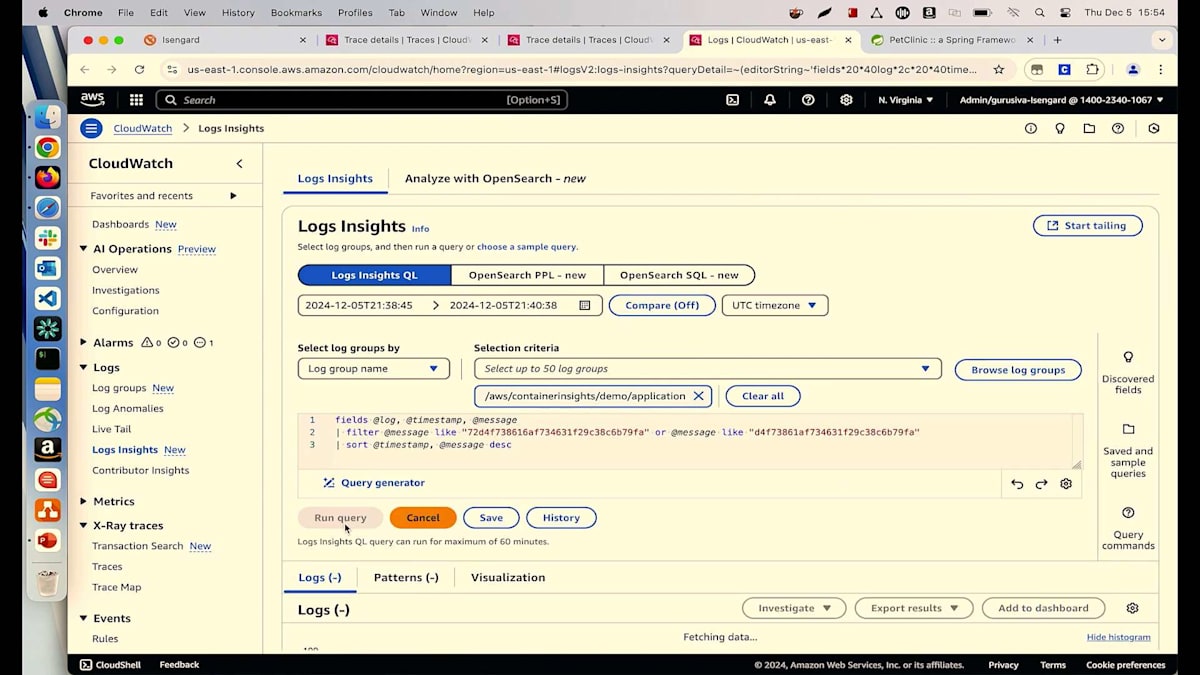Image resolution: width=1200 pixels, height=675 pixels.
Task: Remove the /aws/containerinsights/demo/application log group chip
Action: click(x=698, y=396)
